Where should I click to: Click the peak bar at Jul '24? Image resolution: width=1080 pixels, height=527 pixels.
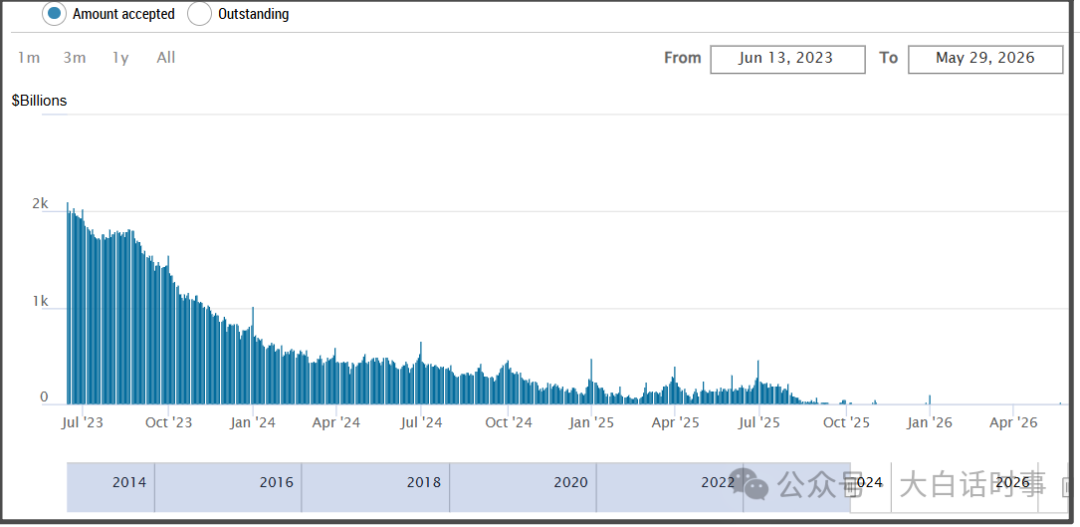click(x=420, y=373)
